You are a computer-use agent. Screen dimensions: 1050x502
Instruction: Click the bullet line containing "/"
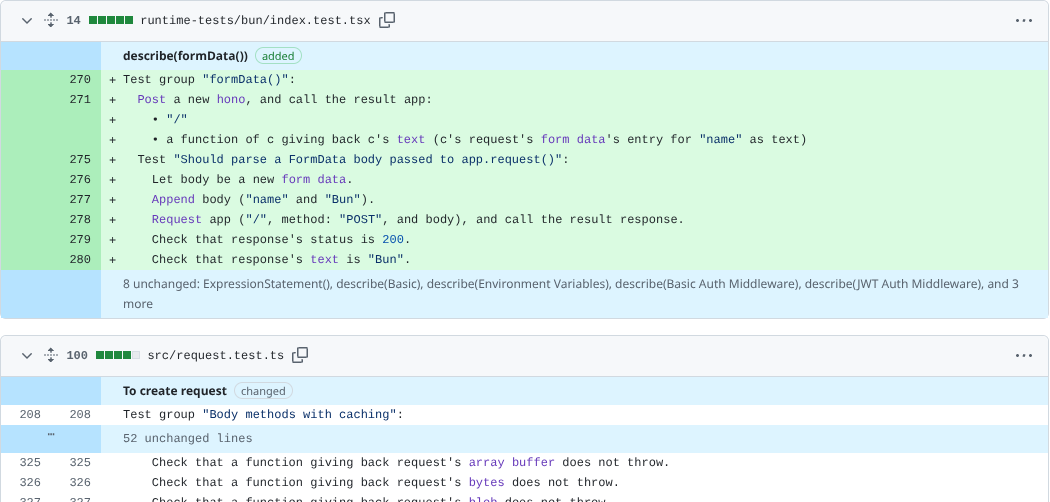point(170,120)
